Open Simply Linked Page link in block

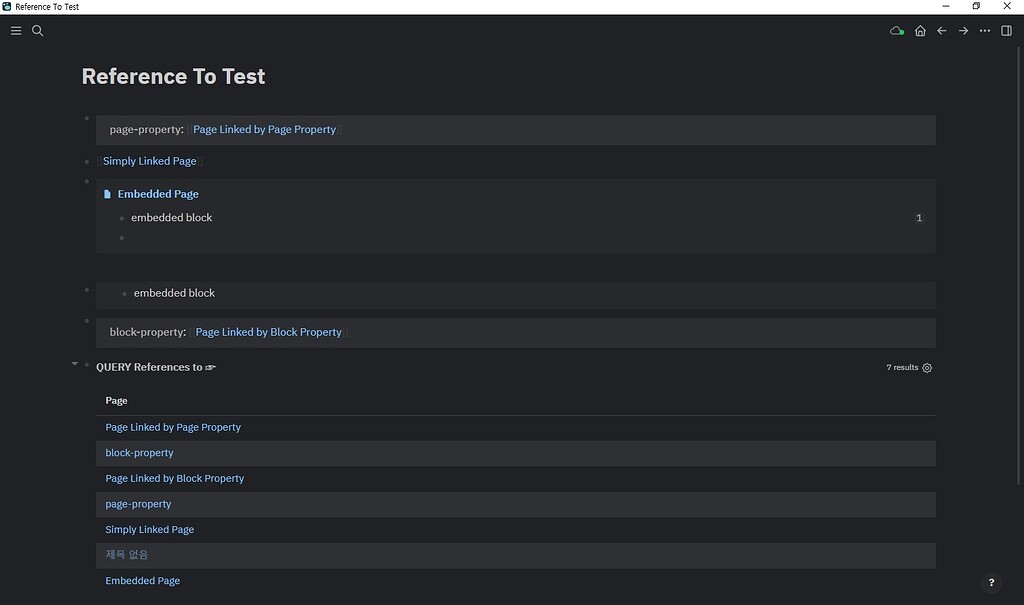150,161
